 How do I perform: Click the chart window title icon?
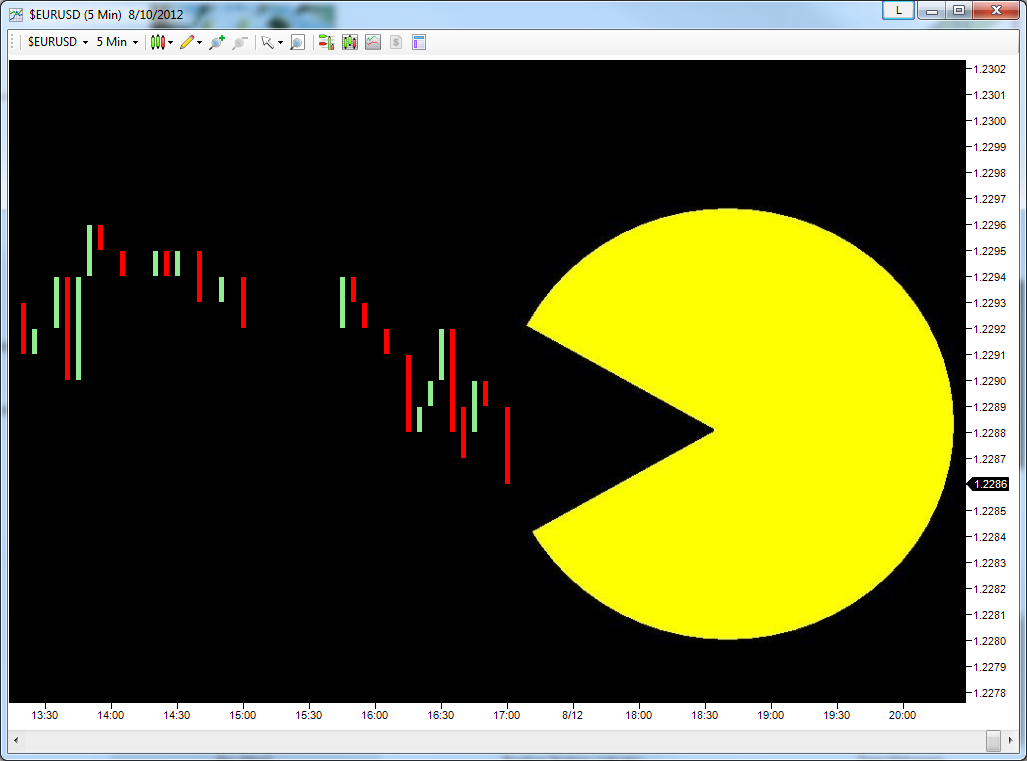[16, 14]
